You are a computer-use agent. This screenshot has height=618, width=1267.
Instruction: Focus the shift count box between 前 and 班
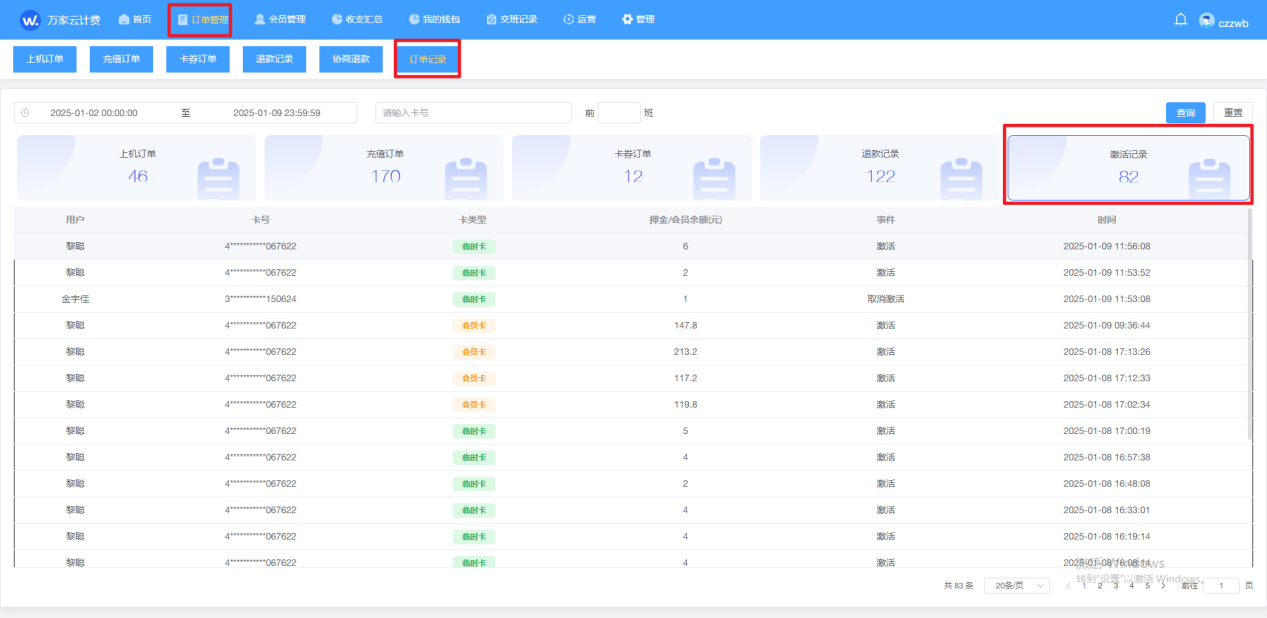619,113
